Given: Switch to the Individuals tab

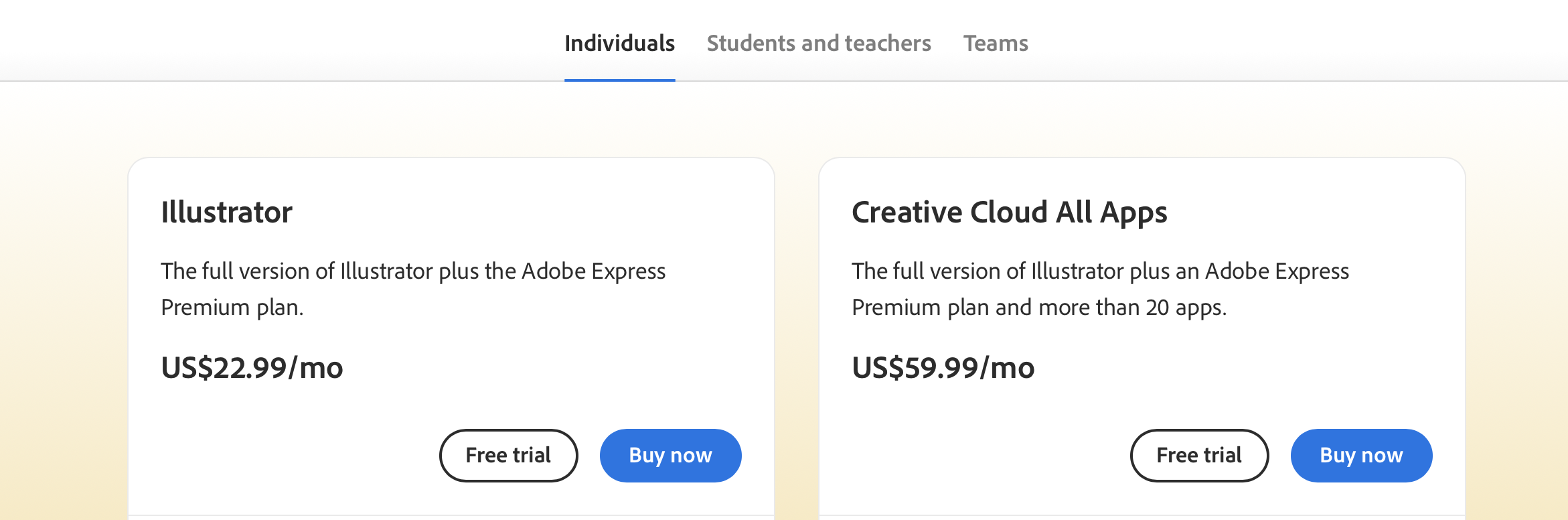Looking at the screenshot, I should (619, 44).
